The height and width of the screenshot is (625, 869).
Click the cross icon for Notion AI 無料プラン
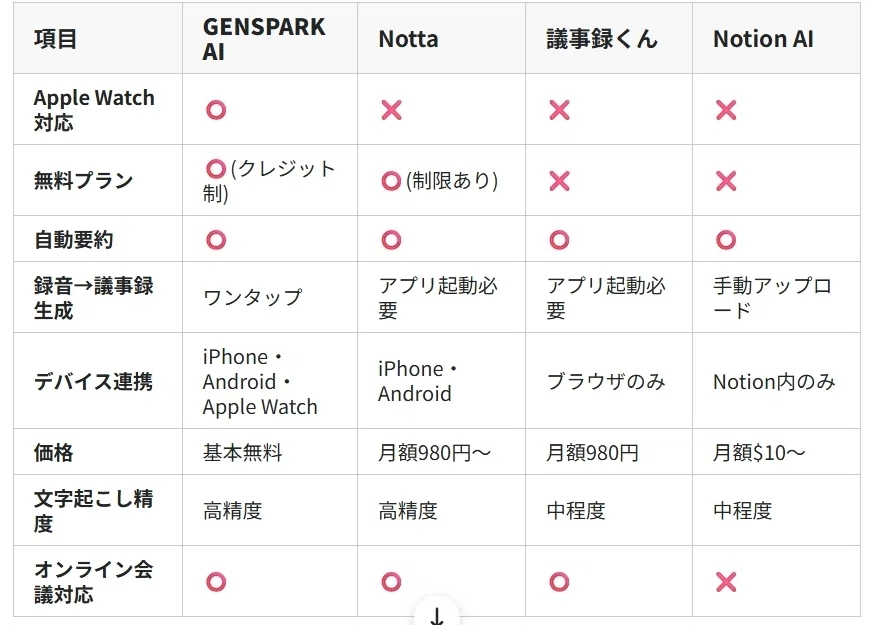click(726, 181)
